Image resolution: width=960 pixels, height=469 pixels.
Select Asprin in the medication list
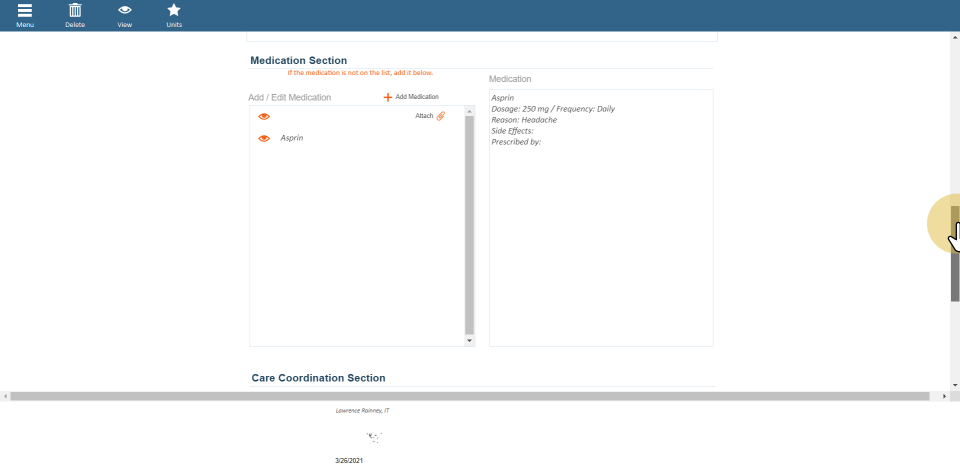coord(292,138)
